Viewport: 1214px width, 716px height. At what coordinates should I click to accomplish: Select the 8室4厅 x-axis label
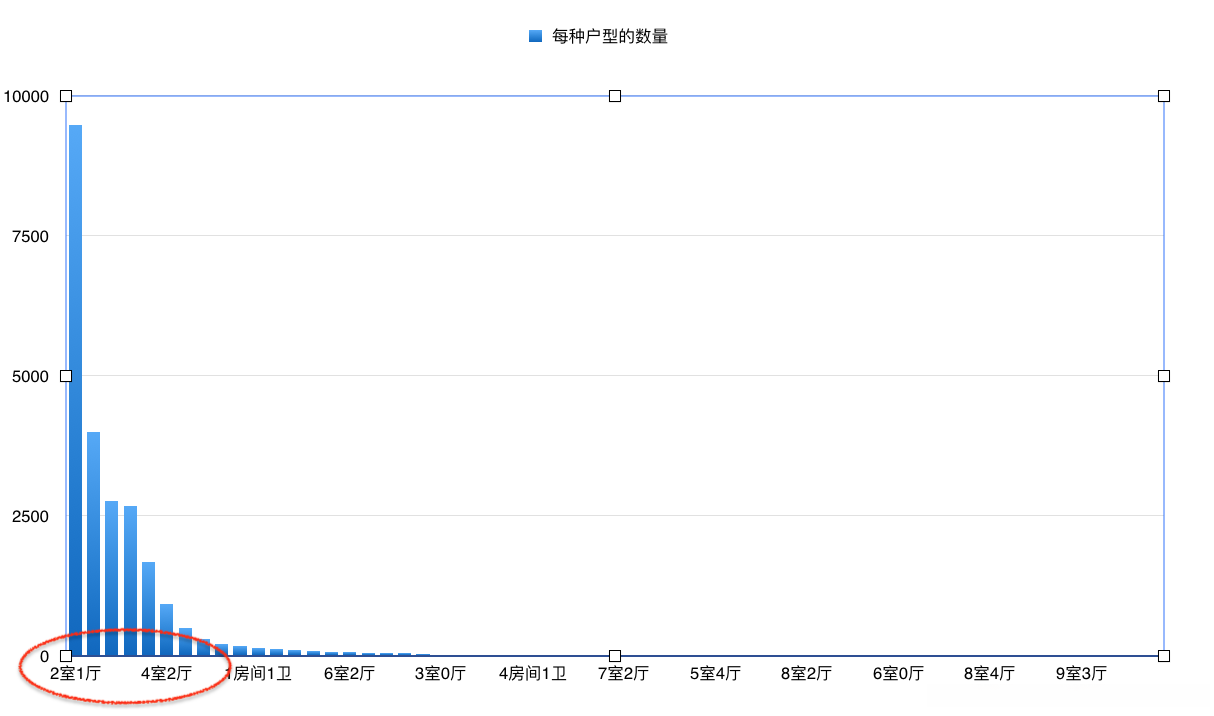point(989,674)
